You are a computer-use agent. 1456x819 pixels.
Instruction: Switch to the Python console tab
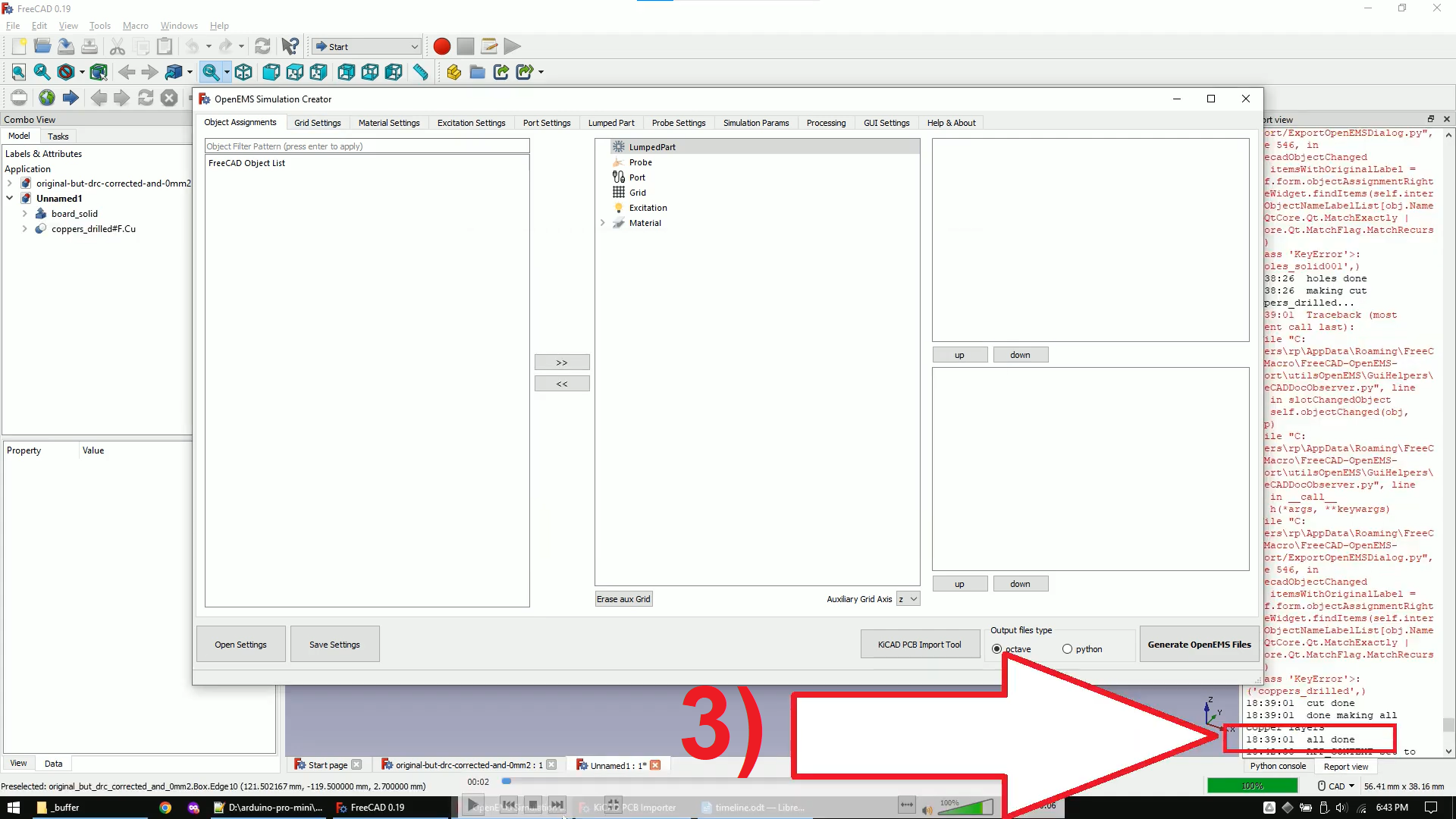click(x=1278, y=766)
